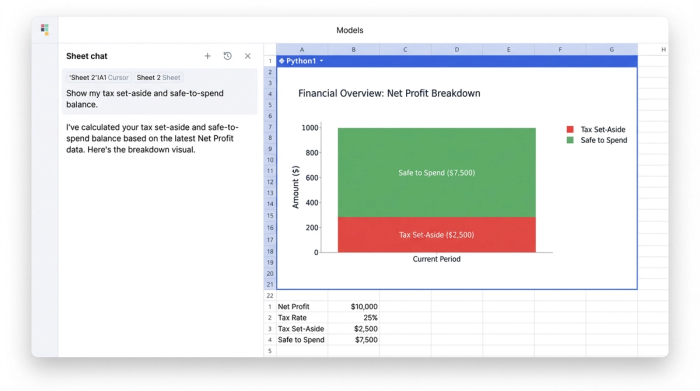Viewport: 700px width, 391px height.
Task: Click the Tax Set-Aside label cell in table
Action: (302, 329)
